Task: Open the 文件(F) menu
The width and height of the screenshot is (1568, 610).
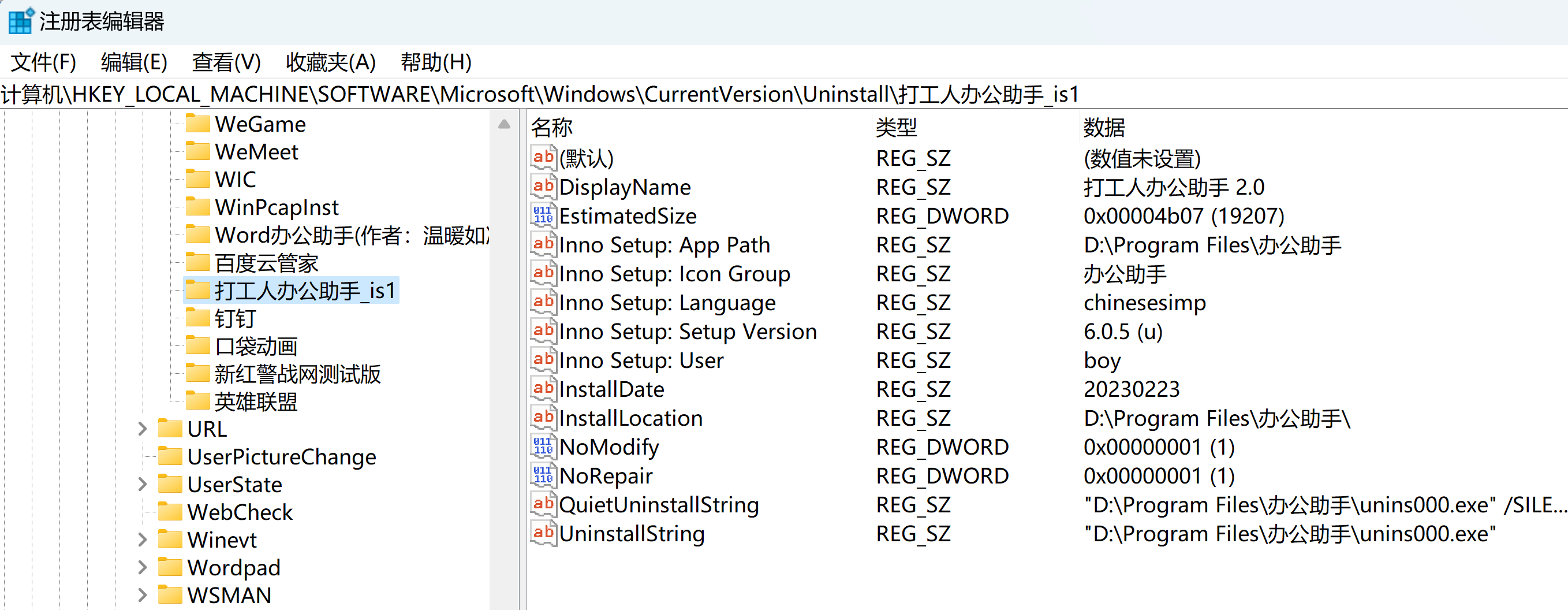Action: point(43,62)
